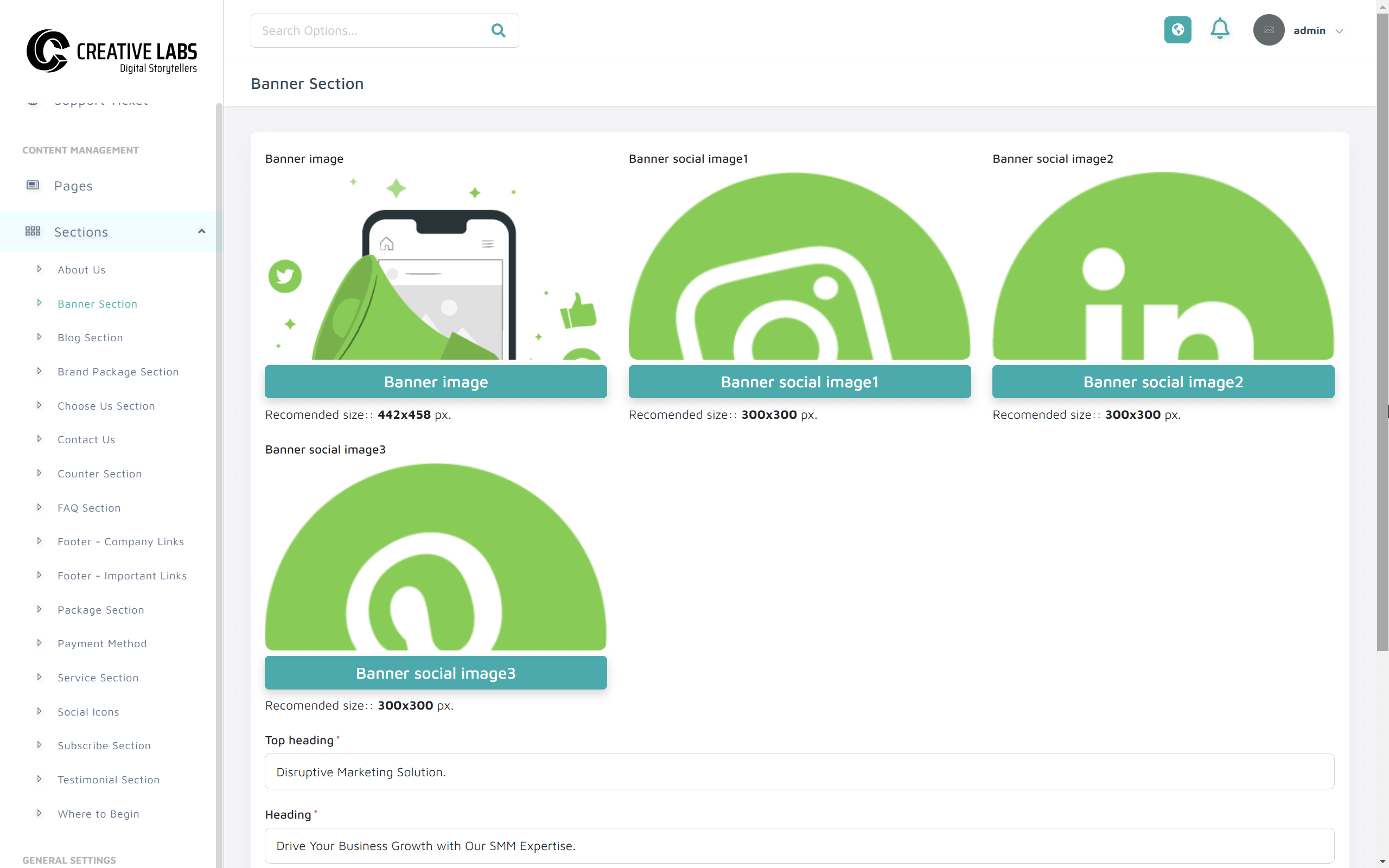Expand the Testimonial Section arrow
Image resolution: width=1389 pixels, height=868 pixels.
tap(39, 779)
